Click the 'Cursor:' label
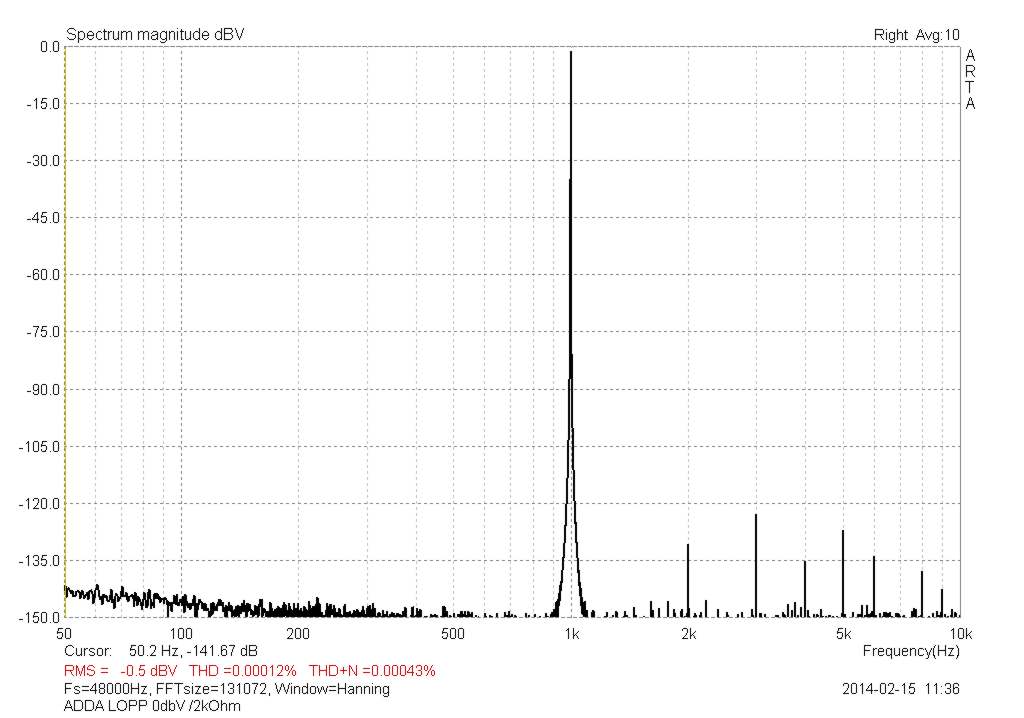The image size is (1024, 718). 88,651
